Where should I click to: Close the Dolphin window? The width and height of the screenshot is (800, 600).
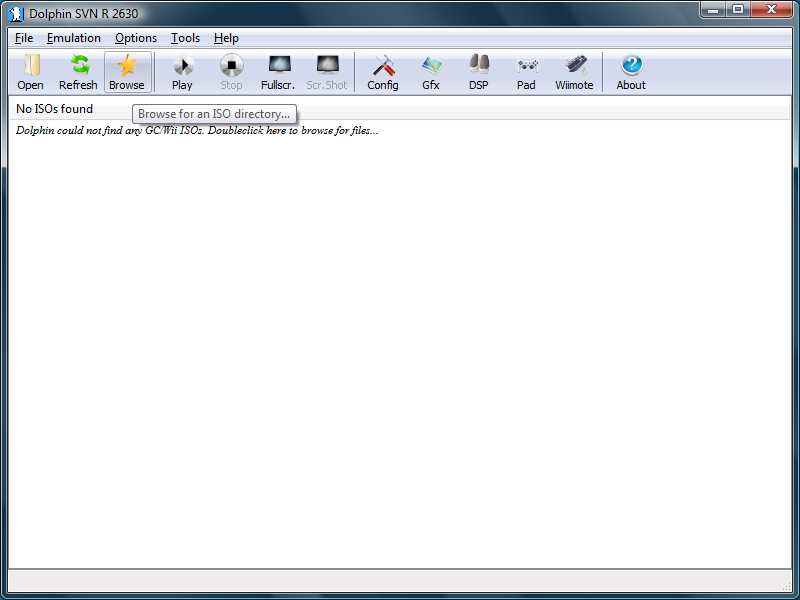pyautogui.click(x=772, y=10)
